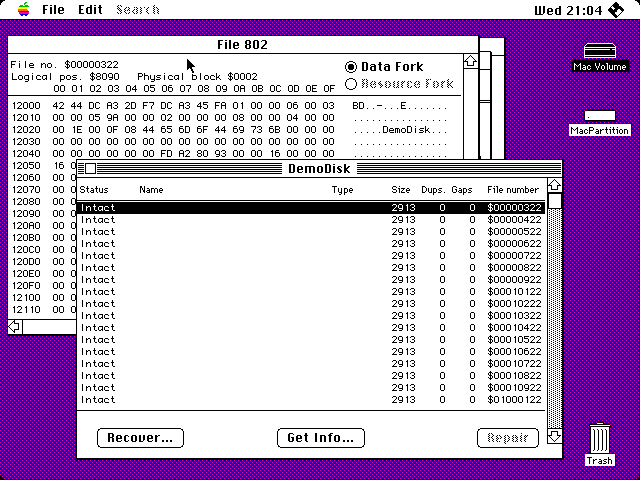Open the application switcher icon in menu bar
Viewport: 640px width, 480px height.
tap(620, 9)
